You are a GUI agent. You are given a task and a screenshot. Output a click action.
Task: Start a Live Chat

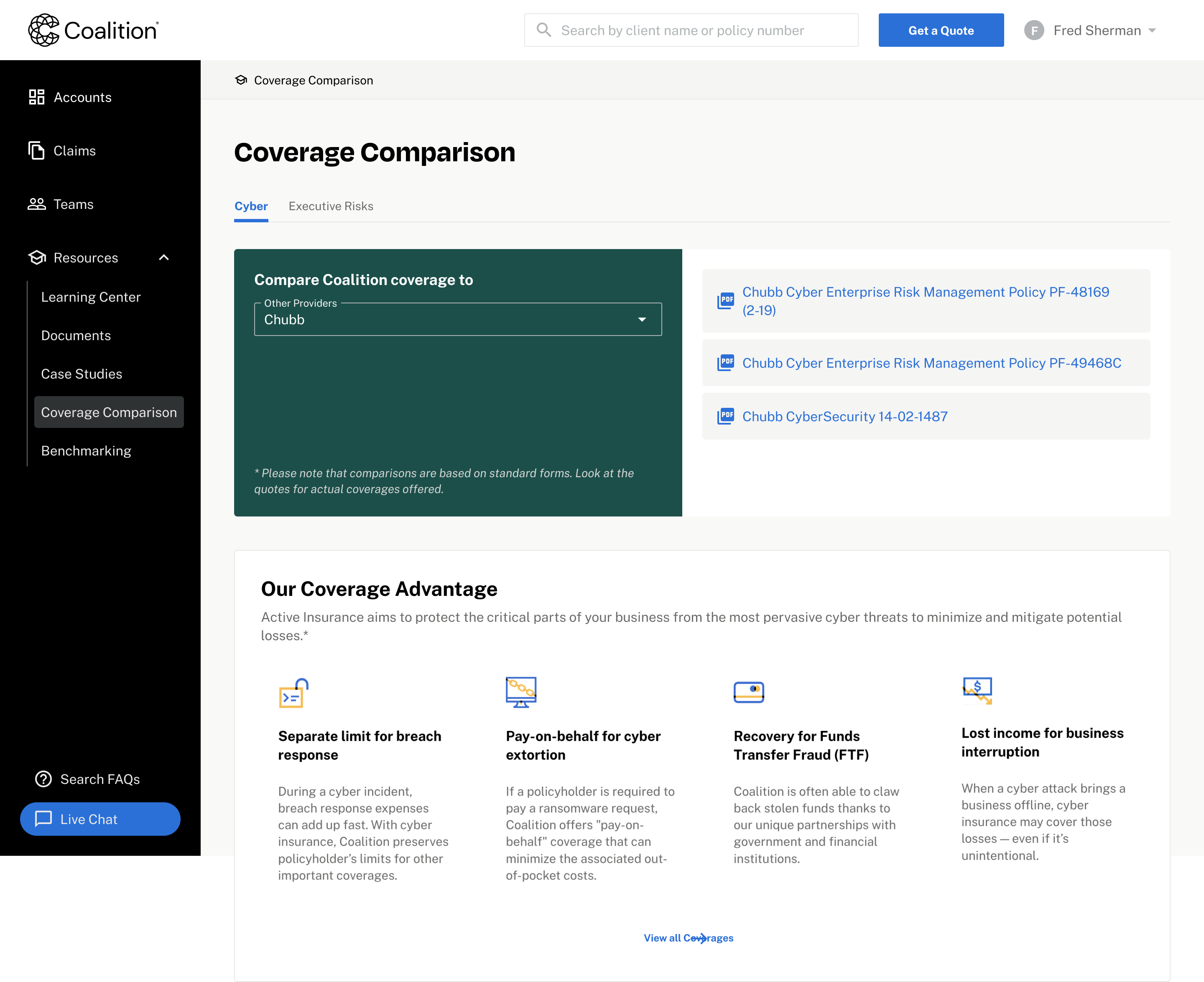coord(100,819)
